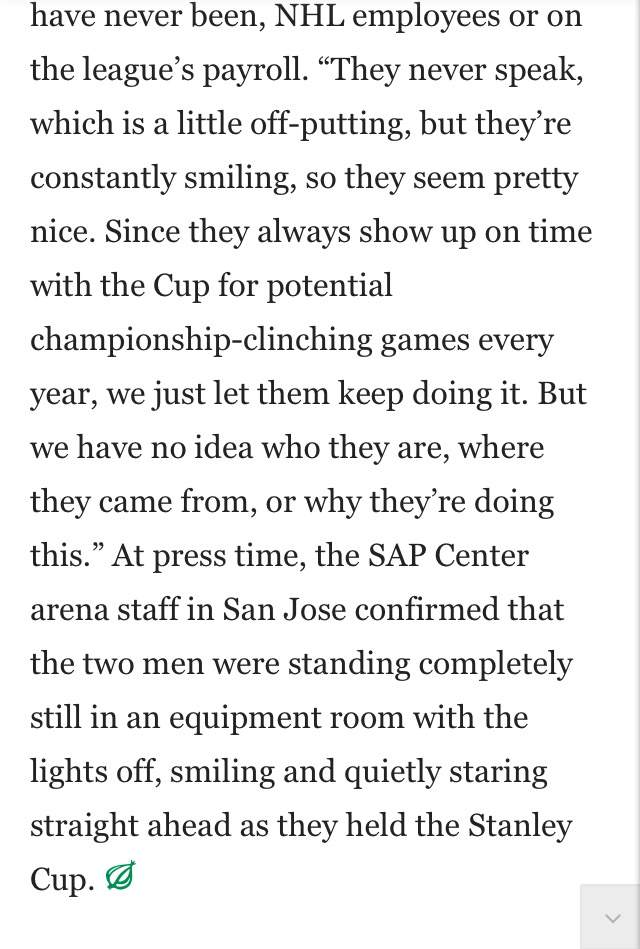Click the phrase 'league's payroll'

pyautogui.click(x=191, y=70)
